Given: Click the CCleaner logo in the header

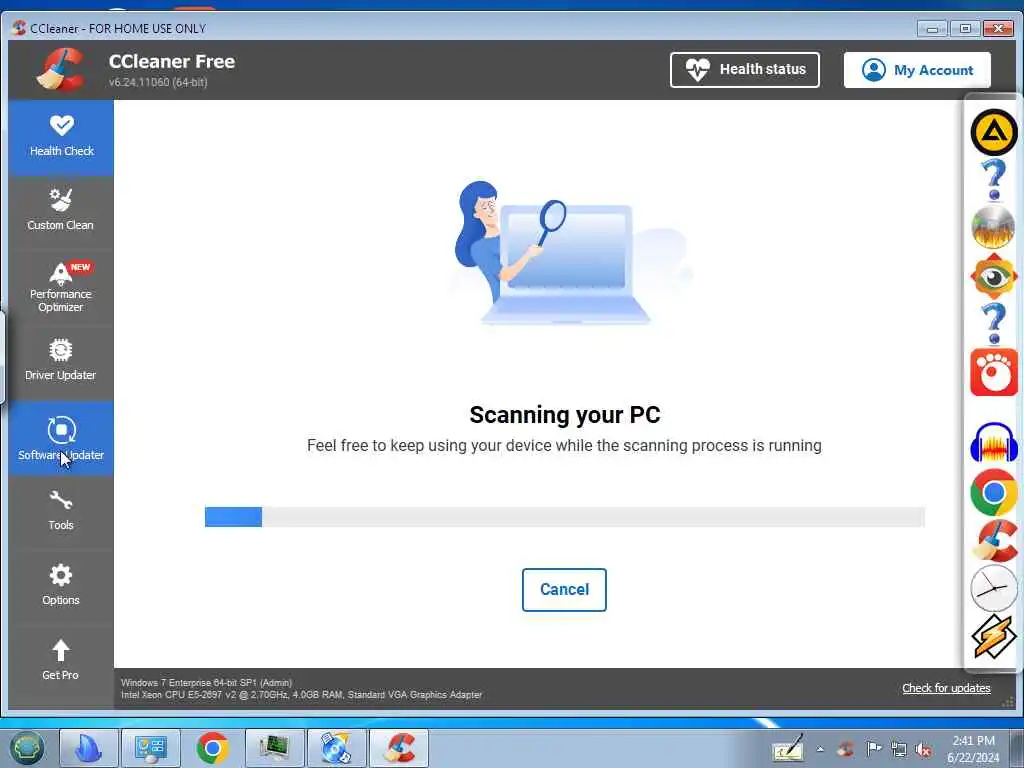Looking at the screenshot, I should tap(61, 69).
